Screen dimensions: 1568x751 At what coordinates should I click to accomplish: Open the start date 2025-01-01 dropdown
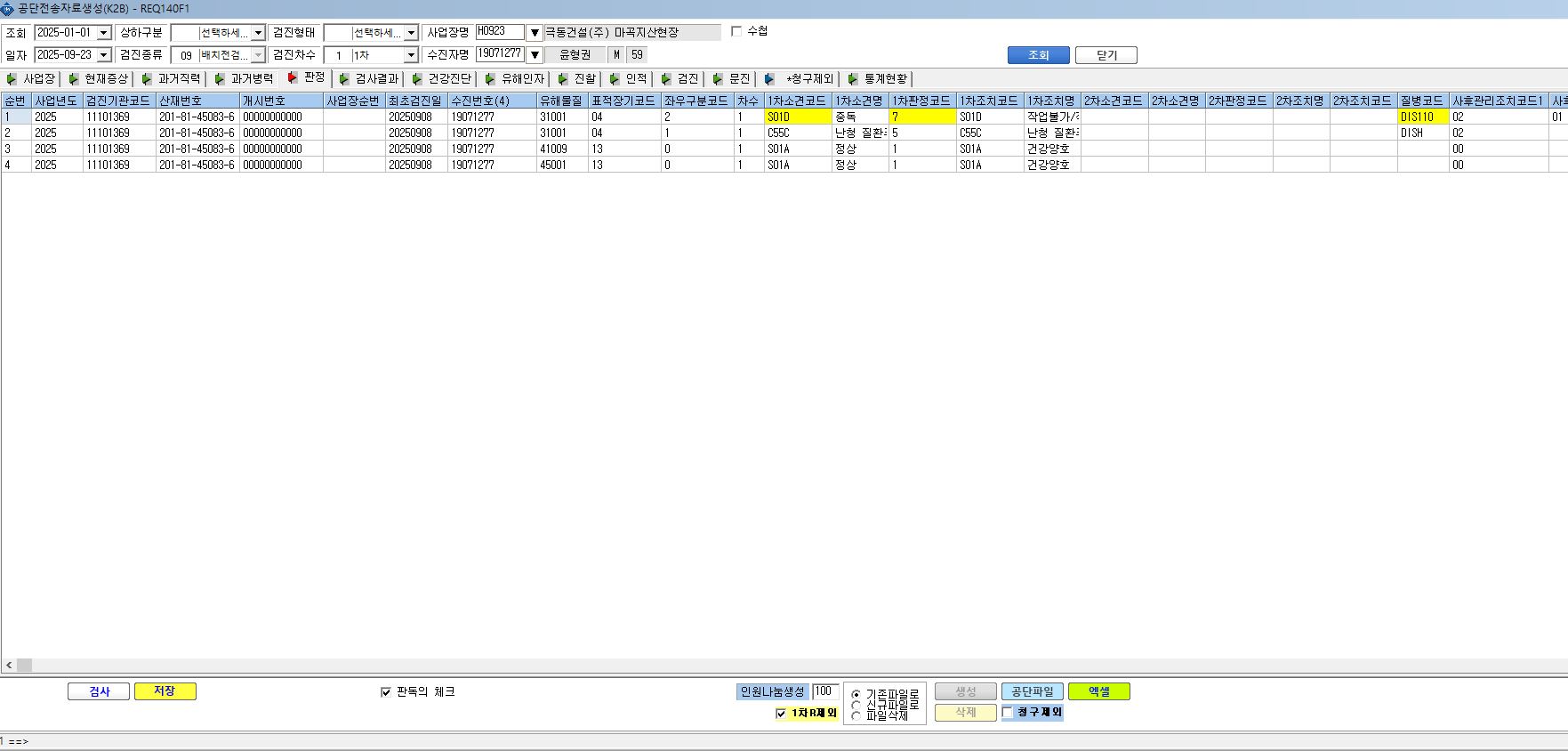point(104,33)
